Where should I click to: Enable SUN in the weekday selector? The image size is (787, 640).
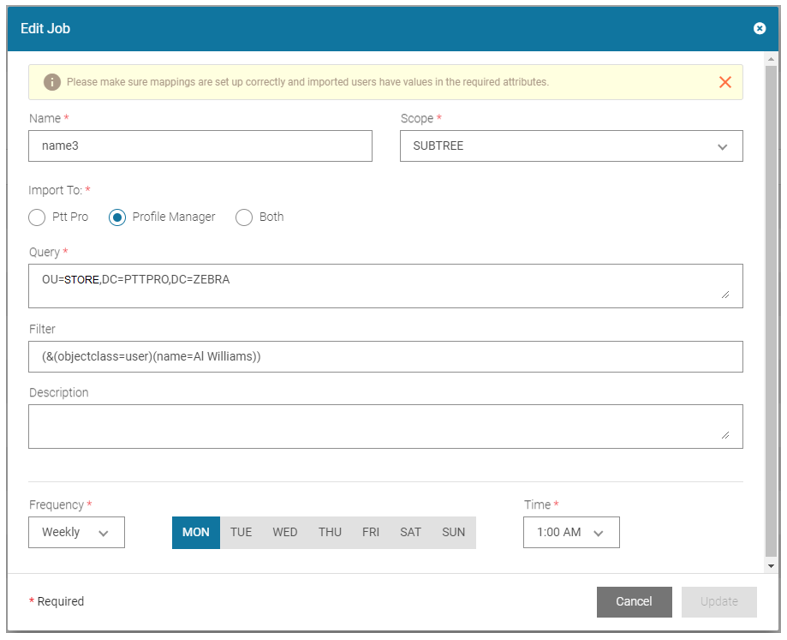[x=453, y=532]
